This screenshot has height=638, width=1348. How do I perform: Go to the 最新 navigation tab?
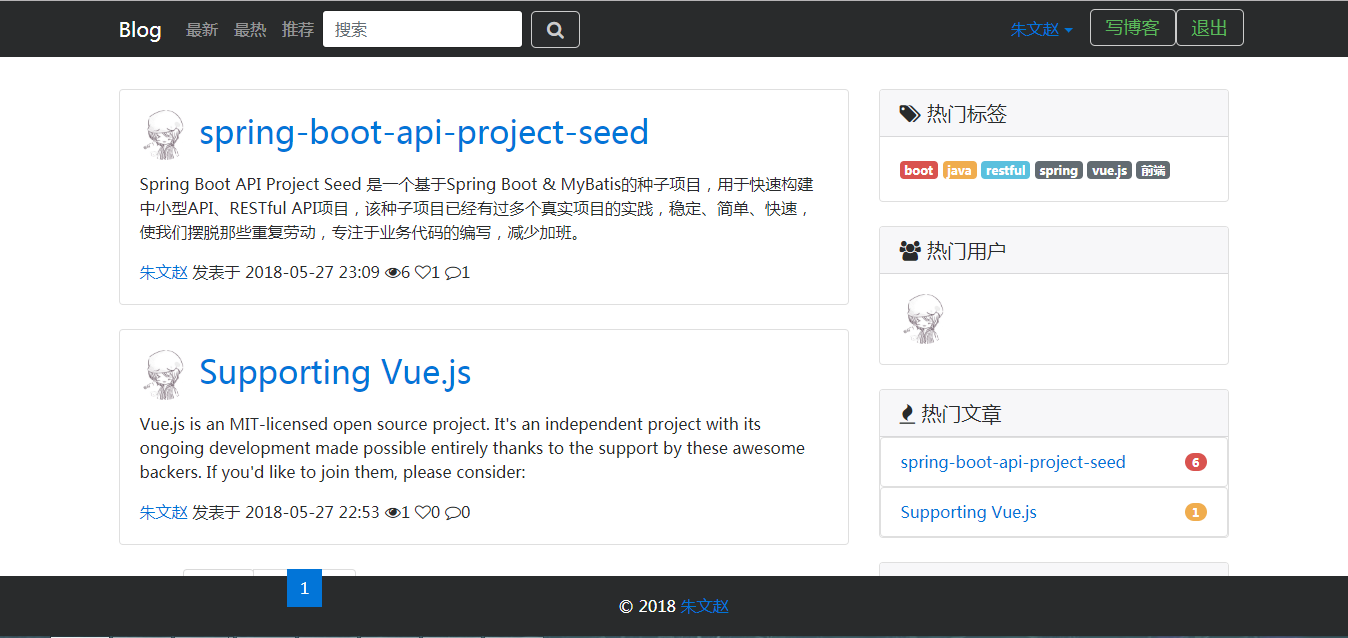tap(202, 29)
